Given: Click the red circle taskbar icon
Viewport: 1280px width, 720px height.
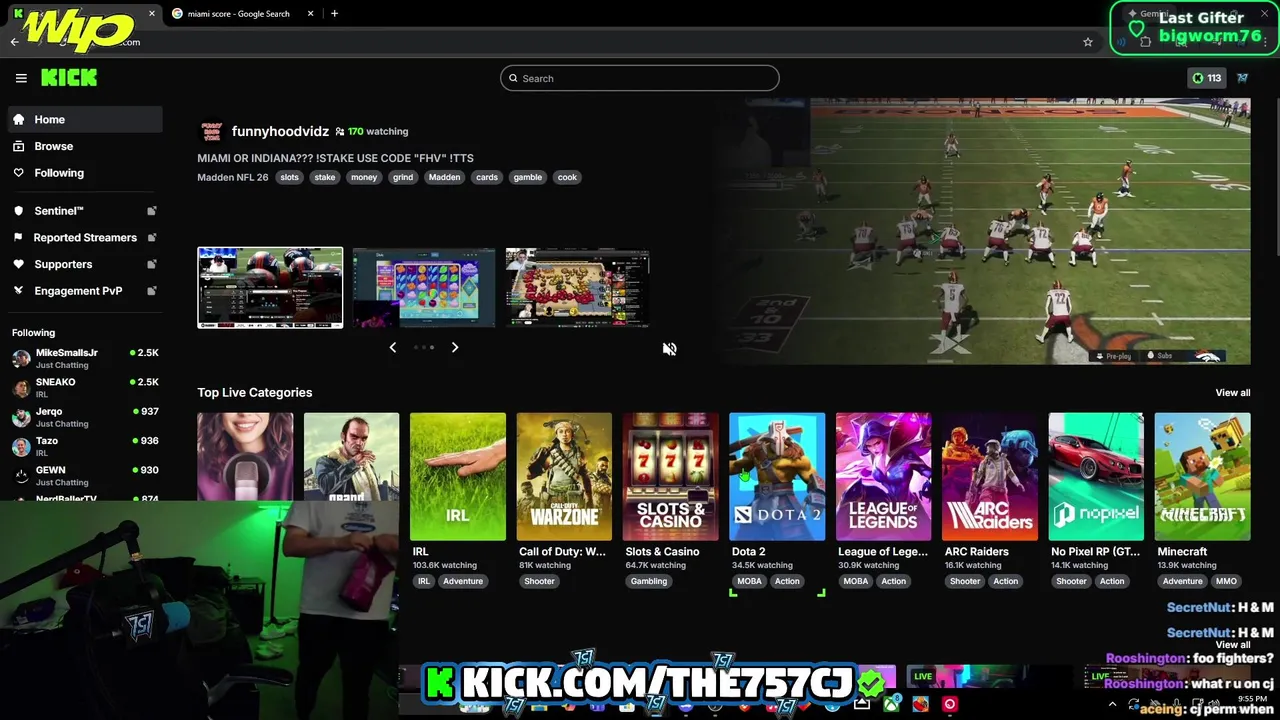Looking at the screenshot, I should tap(950, 704).
